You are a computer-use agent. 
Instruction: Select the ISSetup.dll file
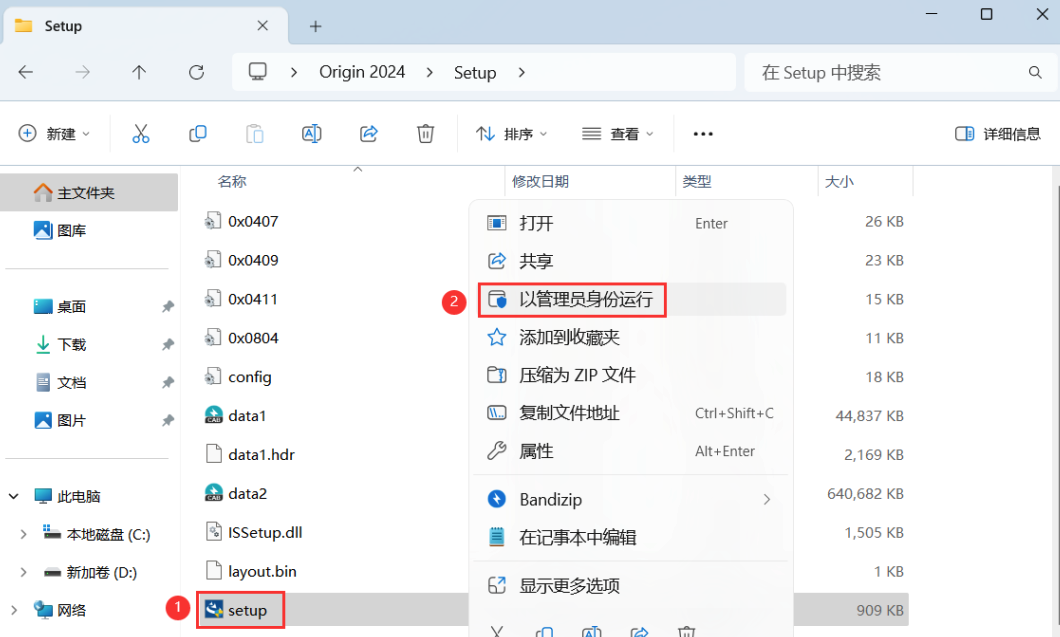(254, 532)
